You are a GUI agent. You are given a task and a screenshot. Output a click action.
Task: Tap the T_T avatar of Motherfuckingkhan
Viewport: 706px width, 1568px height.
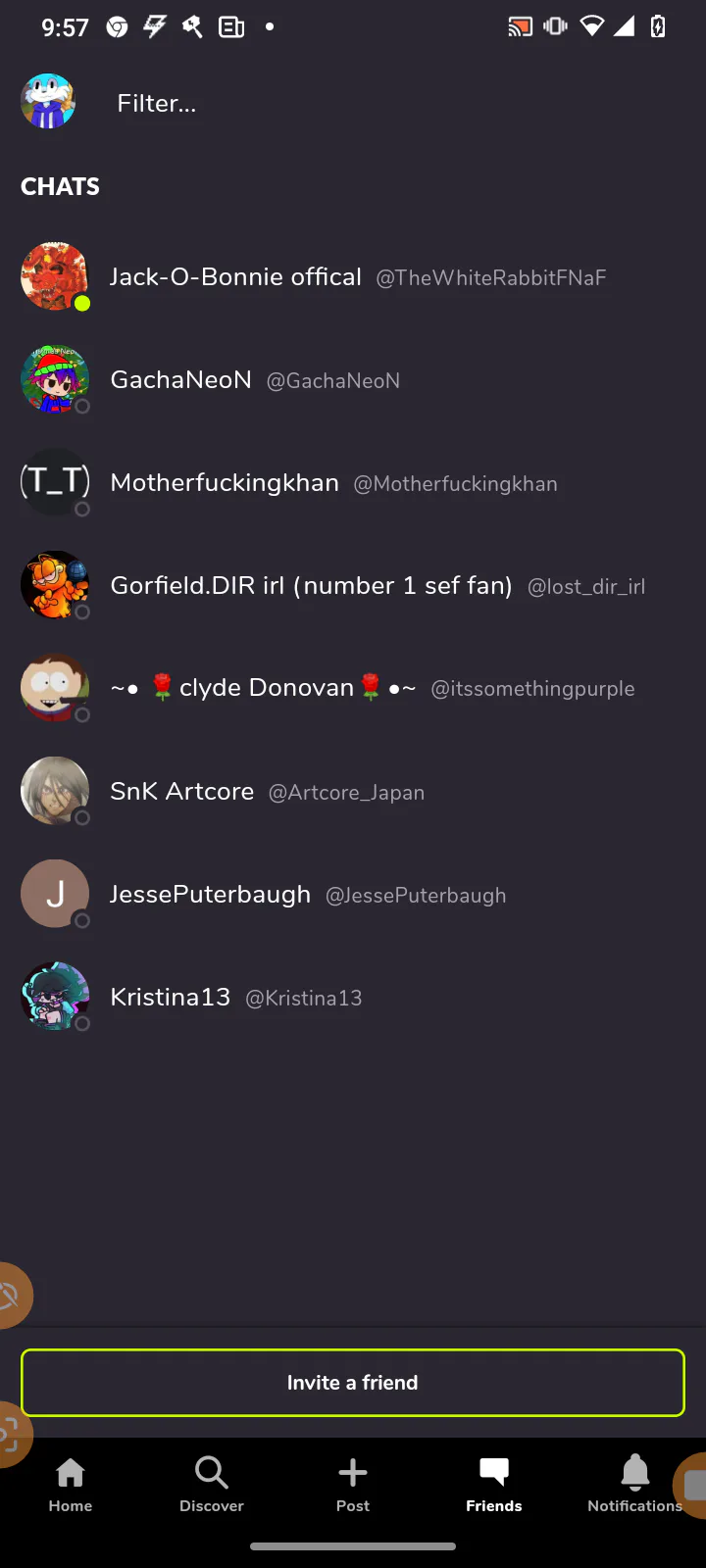[x=55, y=482]
